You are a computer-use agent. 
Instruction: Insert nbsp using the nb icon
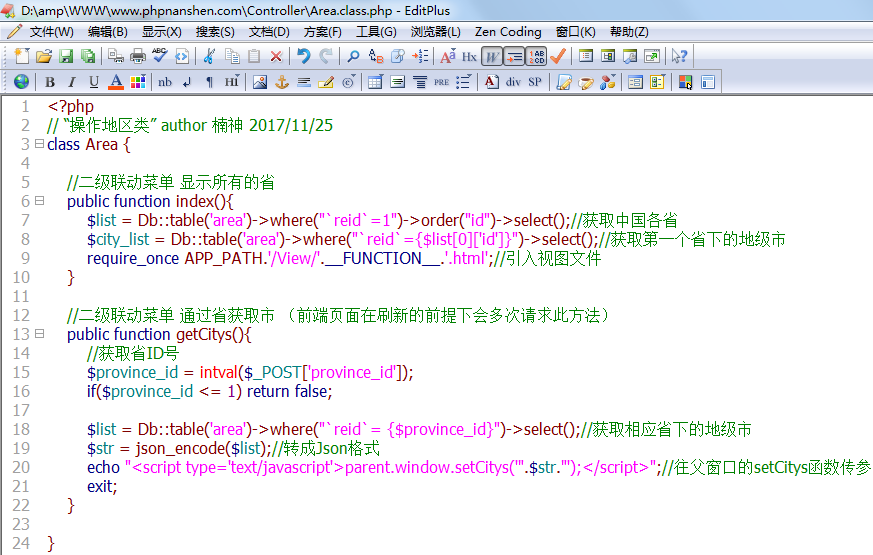point(165,82)
